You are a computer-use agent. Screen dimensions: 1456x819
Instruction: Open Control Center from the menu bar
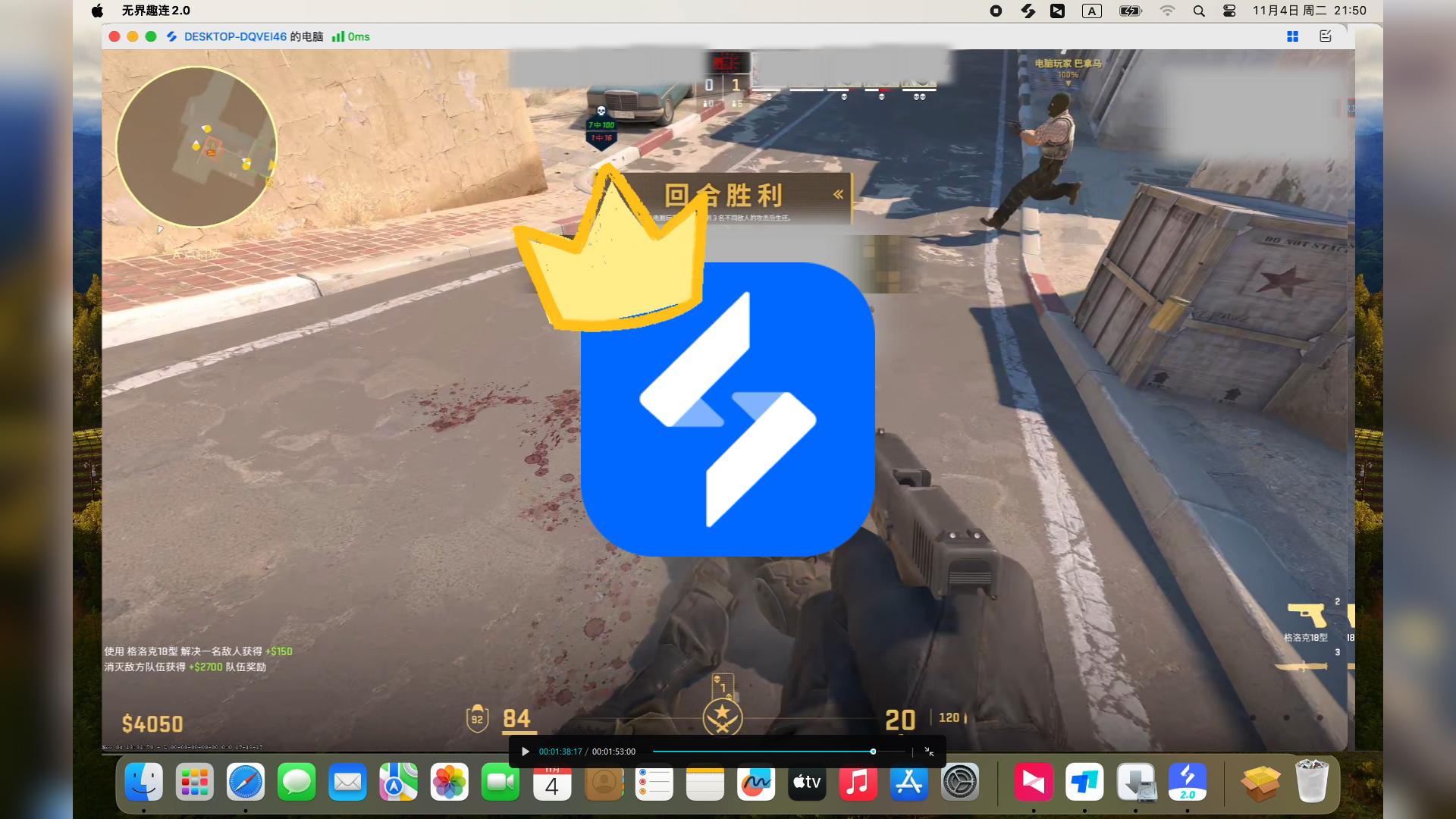(x=1228, y=11)
